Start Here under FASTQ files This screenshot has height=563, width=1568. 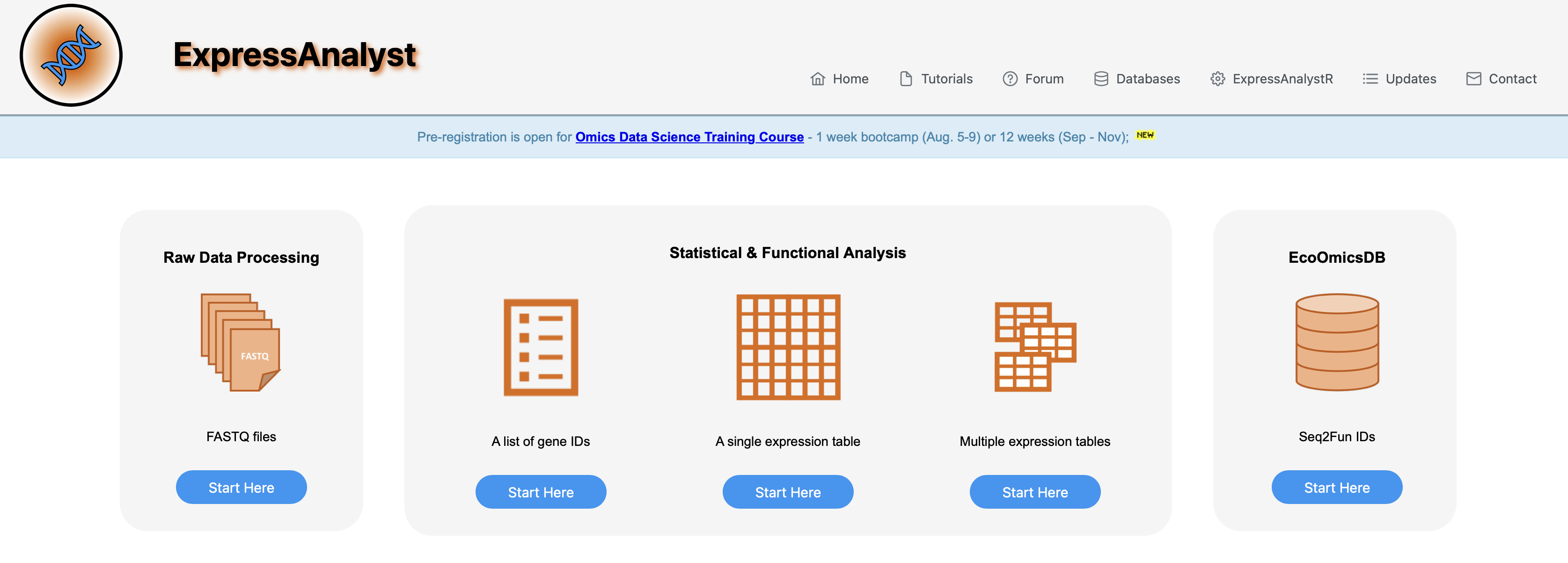[241, 488]
